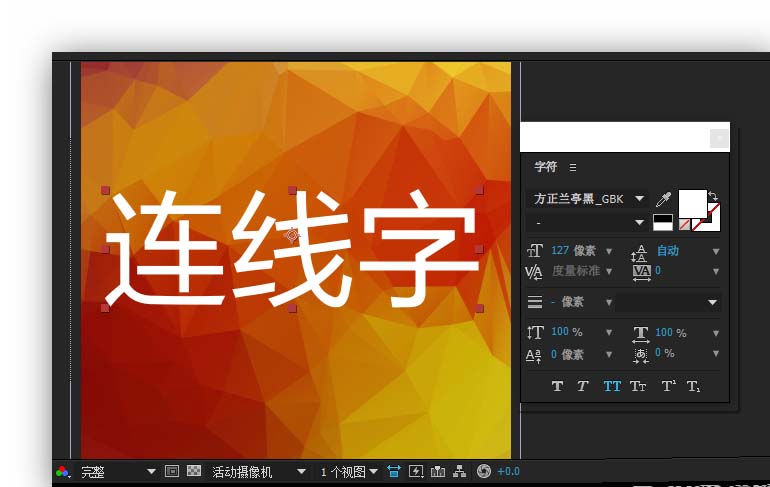Disable the All Caps (TT) style
This screenshot has height=487, width=770.
point(612,386)
